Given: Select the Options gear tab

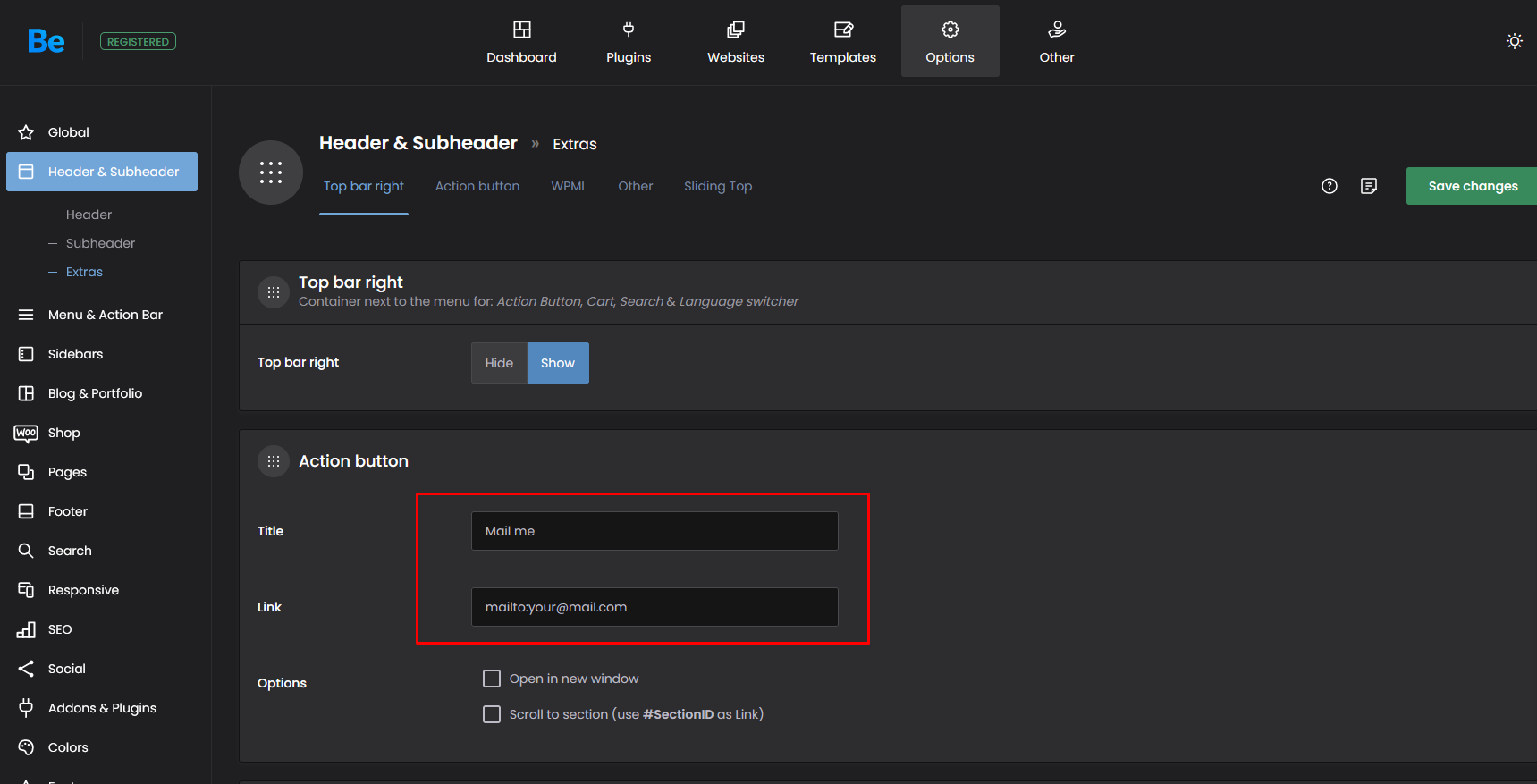Looking at the screenshot, I should coord(950,42).
